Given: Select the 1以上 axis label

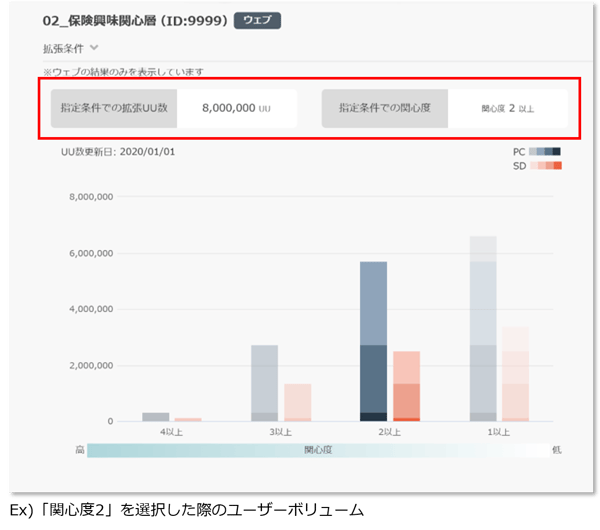Looking at the screenshot, I should [499, 432].
